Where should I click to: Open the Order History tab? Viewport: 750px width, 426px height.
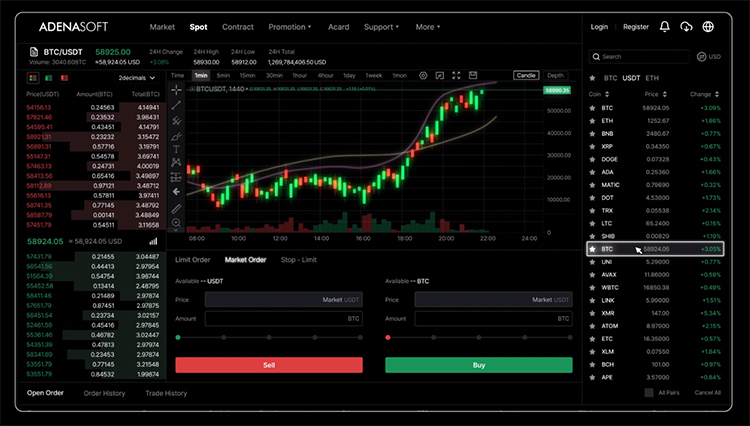click(x=104, y=393)
